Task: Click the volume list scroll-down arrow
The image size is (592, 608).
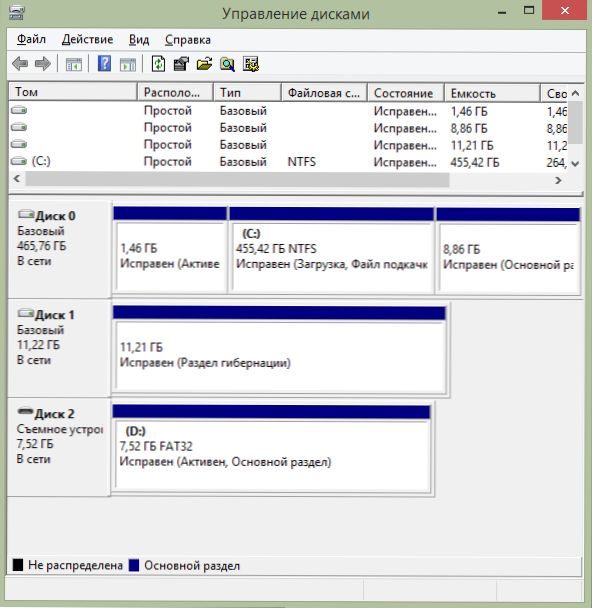Action: click(576, 164)
